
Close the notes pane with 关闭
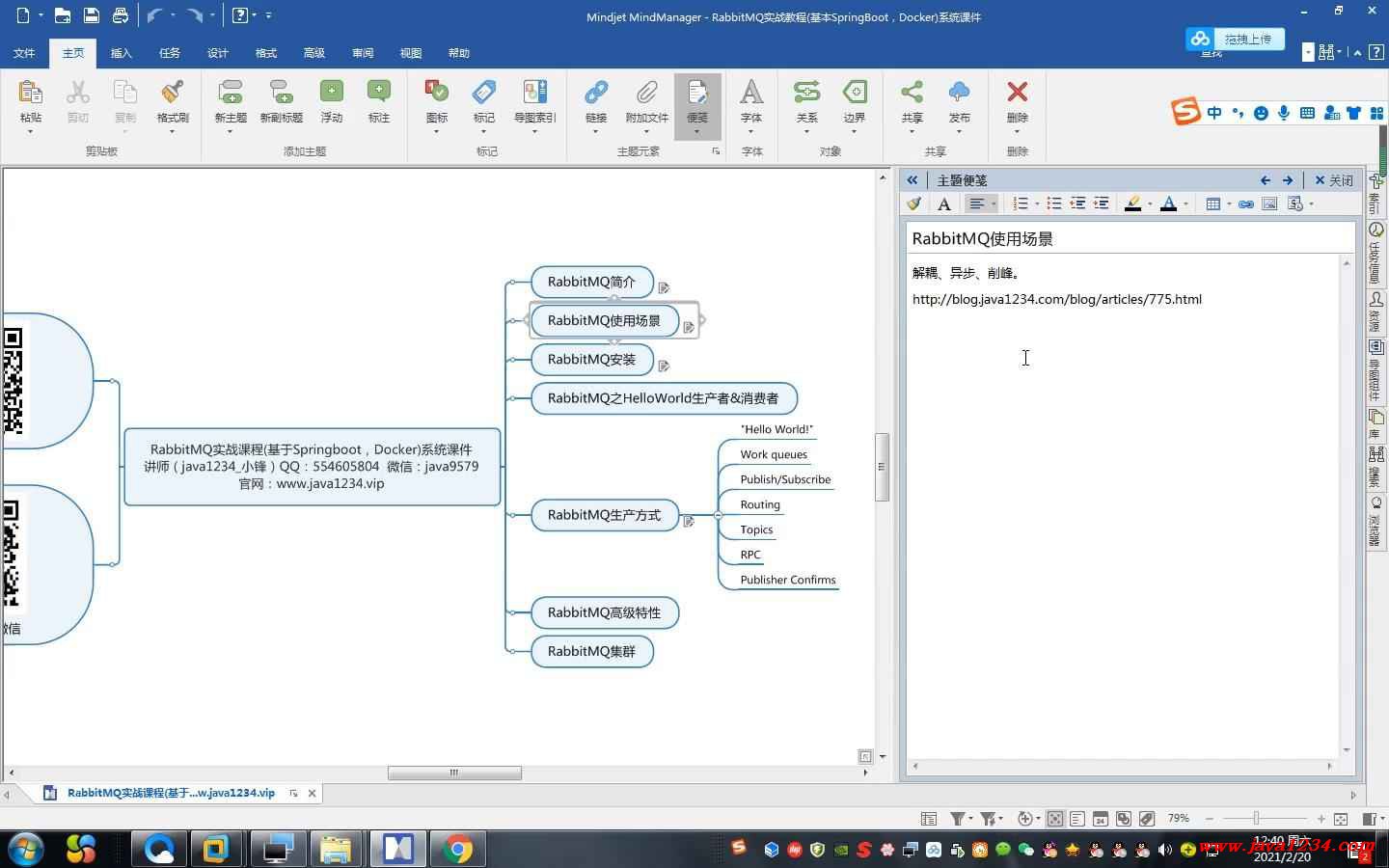1335,180
